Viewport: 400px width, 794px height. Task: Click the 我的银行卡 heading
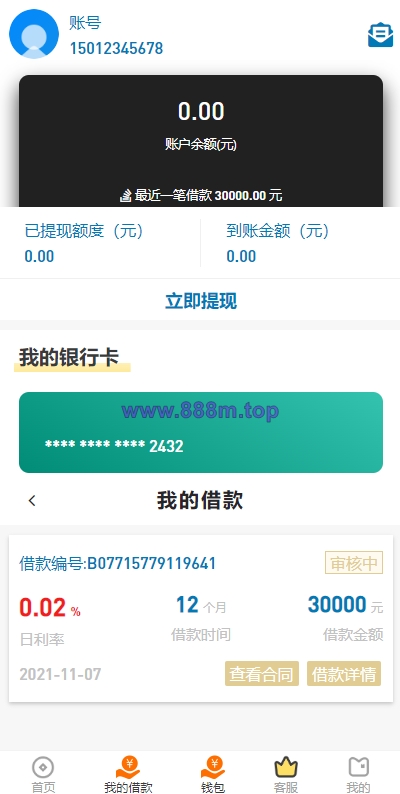(x=69, y=358)
